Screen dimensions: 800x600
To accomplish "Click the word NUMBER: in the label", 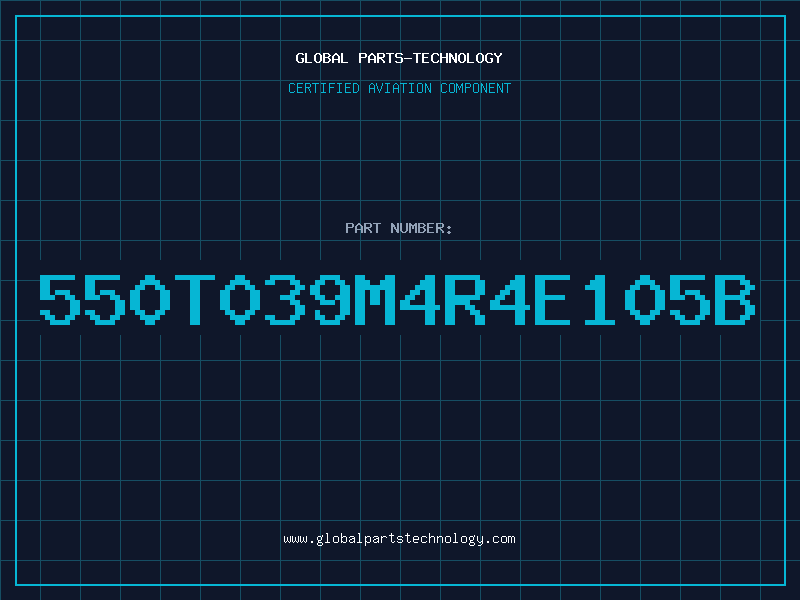I will 421,228.
